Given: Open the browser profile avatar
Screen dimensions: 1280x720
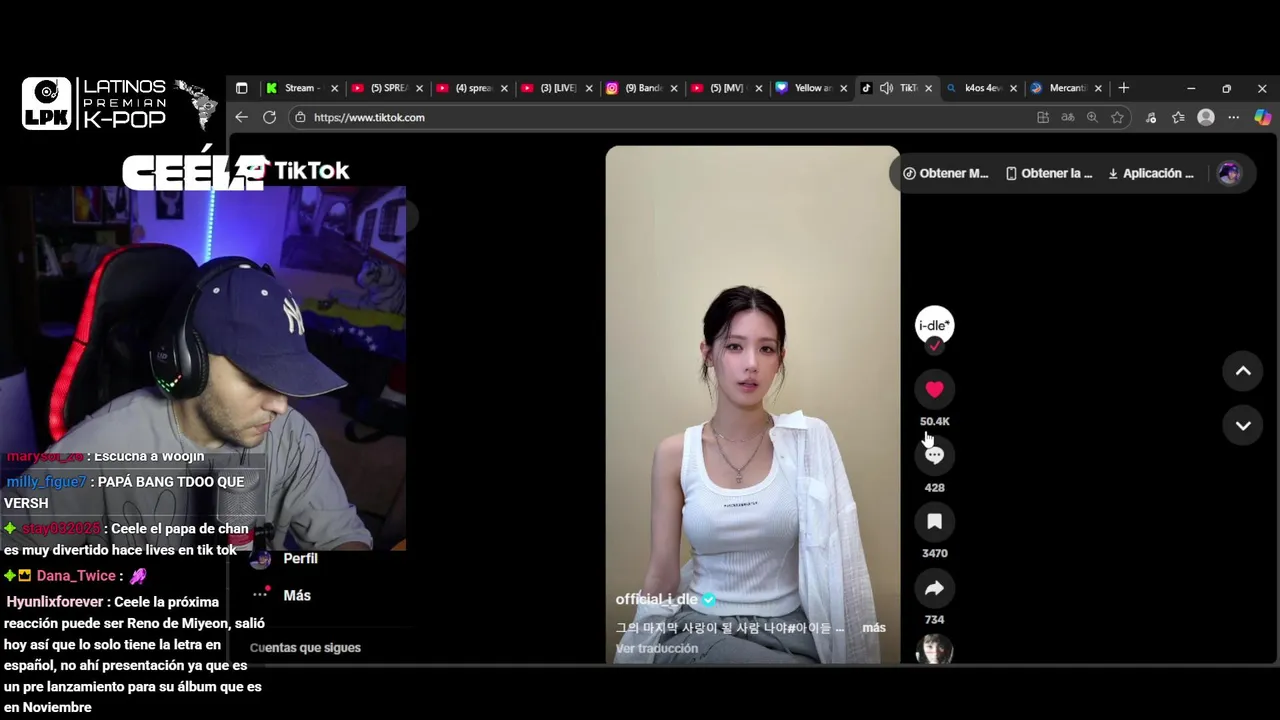Looking at the screenshot, I should pos(1206,117).
